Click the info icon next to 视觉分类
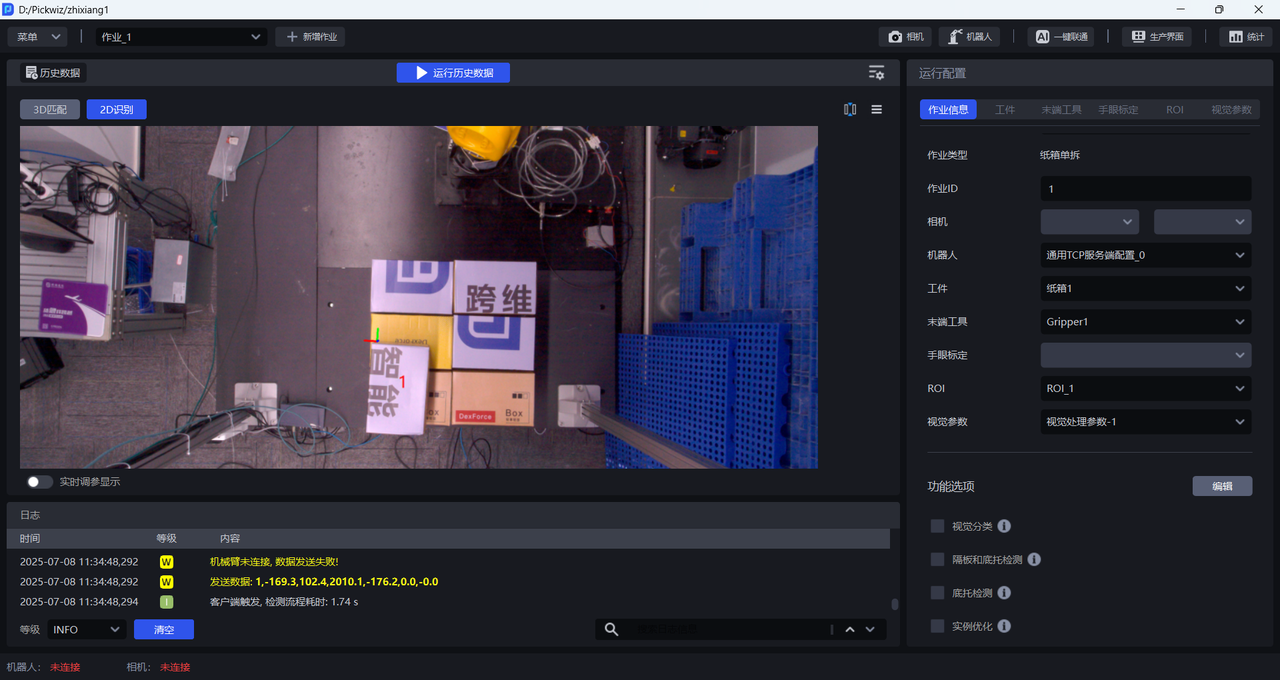The height and width of the screenshot is (680, 1280). coord(1004,526)
